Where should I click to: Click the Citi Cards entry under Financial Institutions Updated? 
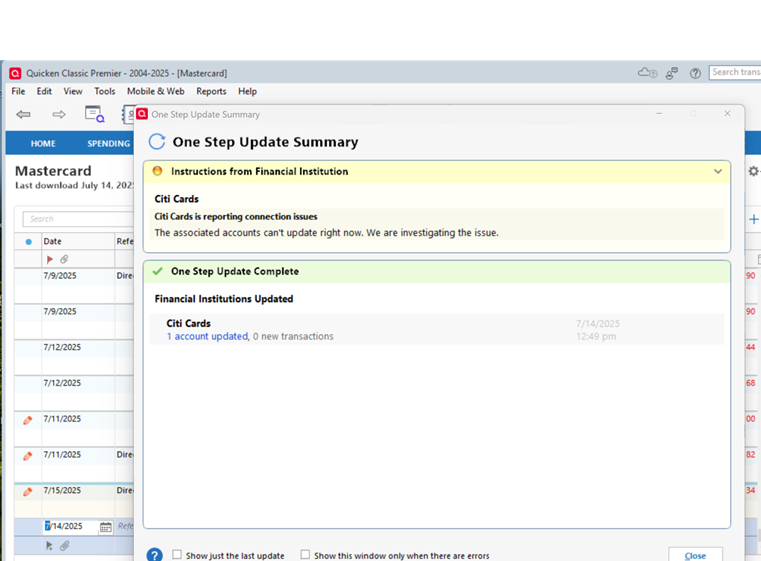click(437, 330)
